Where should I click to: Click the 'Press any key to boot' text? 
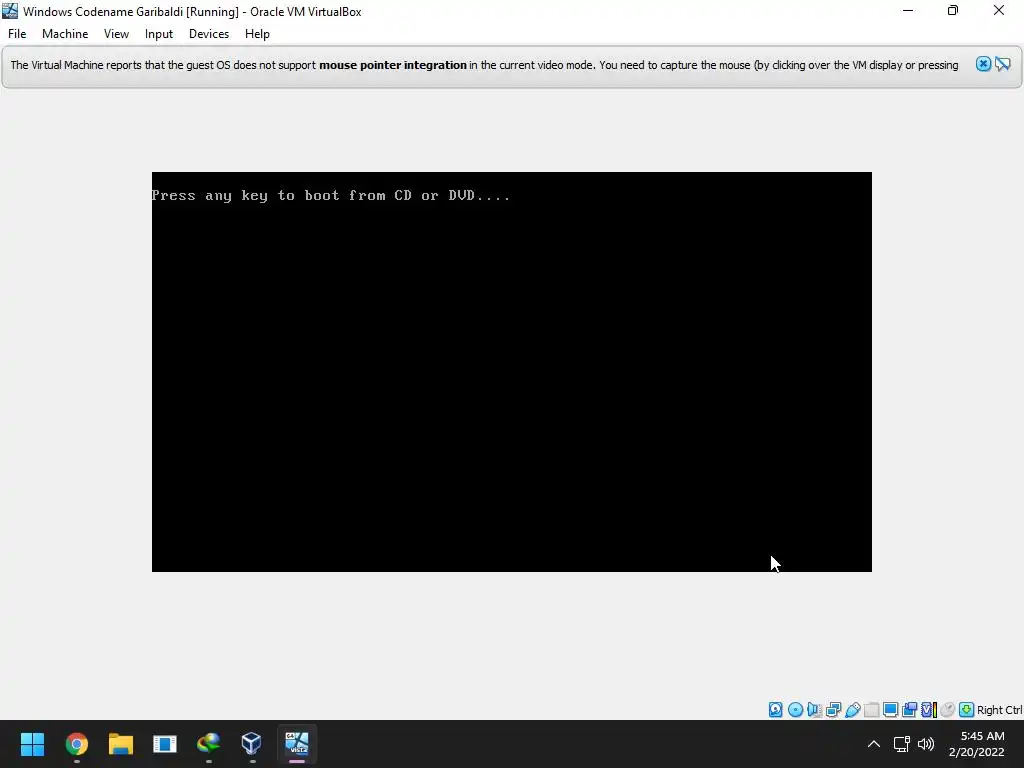coord(331,195)
